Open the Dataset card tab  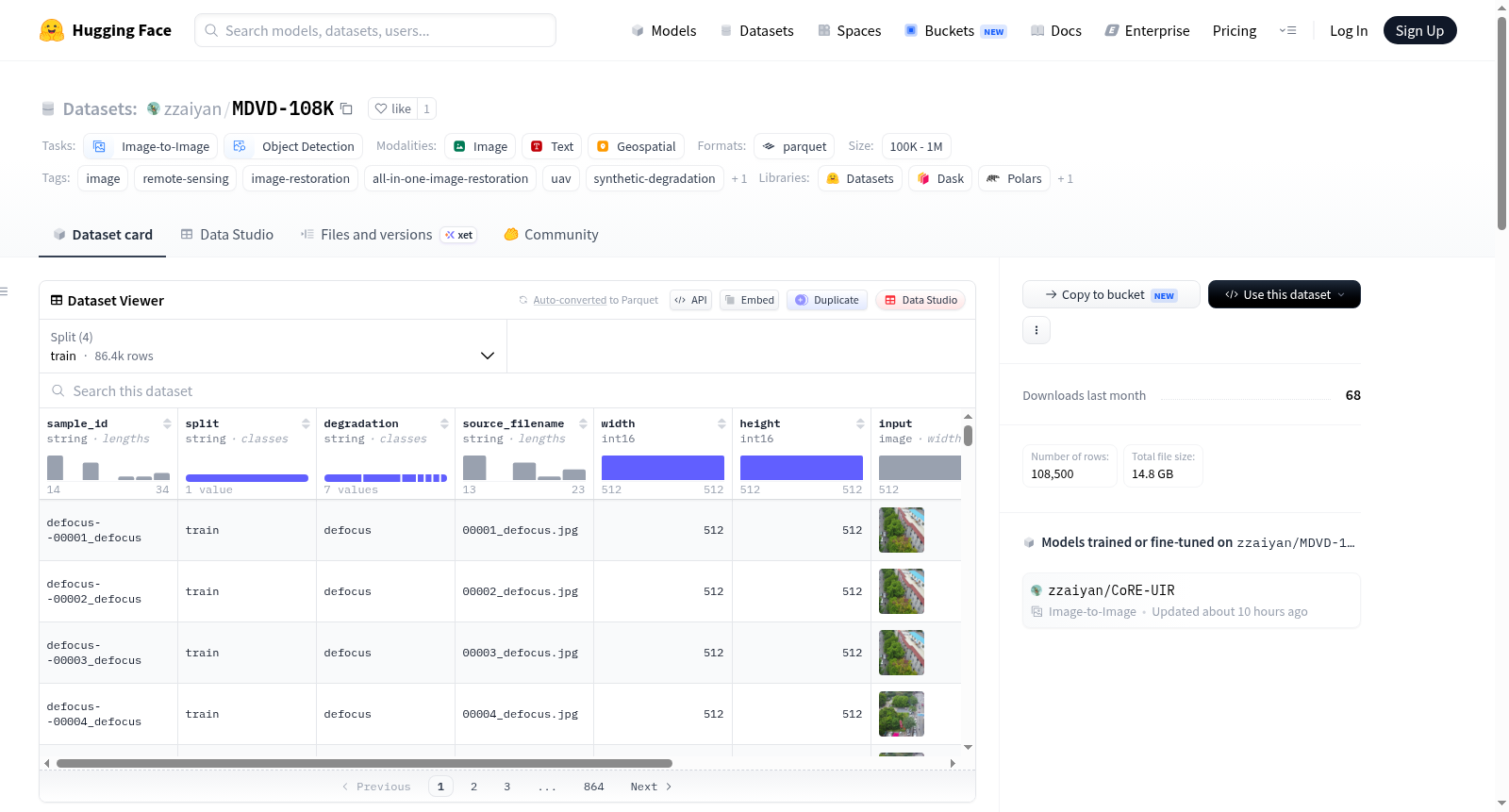click(x=102, y=235)
